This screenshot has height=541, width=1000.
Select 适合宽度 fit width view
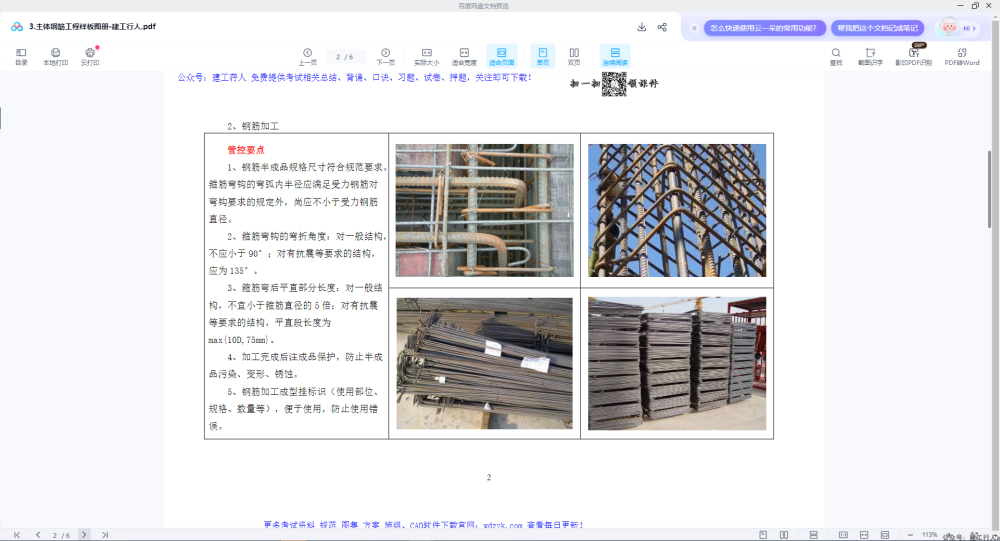[x=464, y=56]
